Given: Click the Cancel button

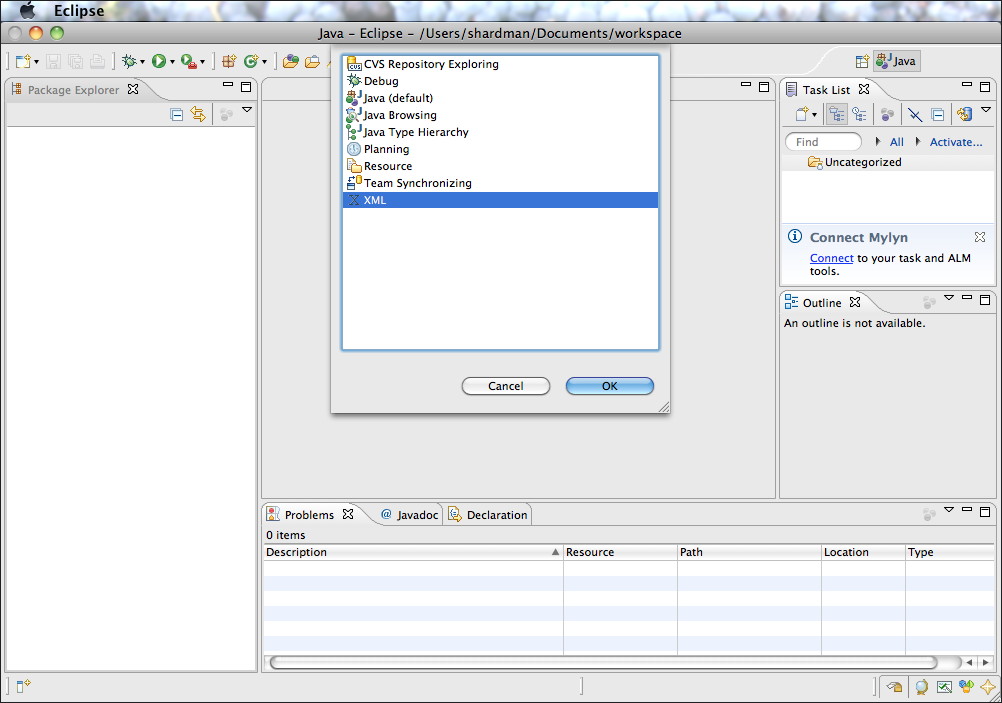Looking at the screenshot, I should [505, 386].
